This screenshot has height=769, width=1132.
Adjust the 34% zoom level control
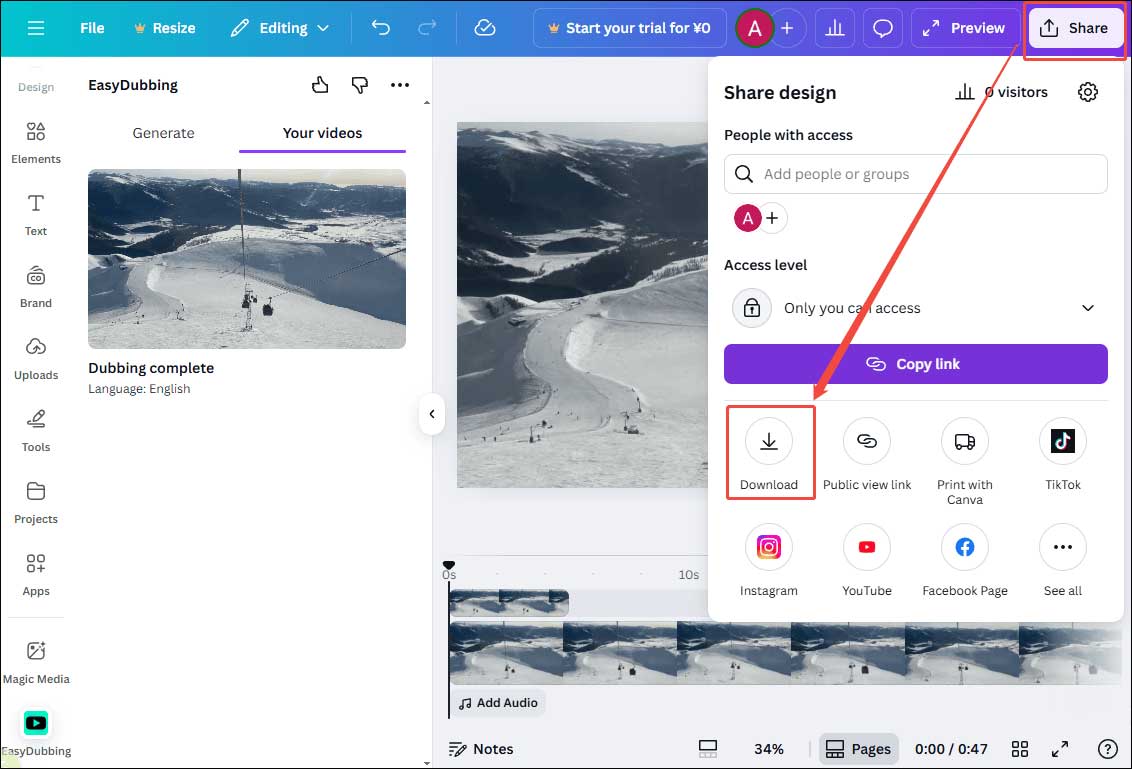(x=769, y=748)
